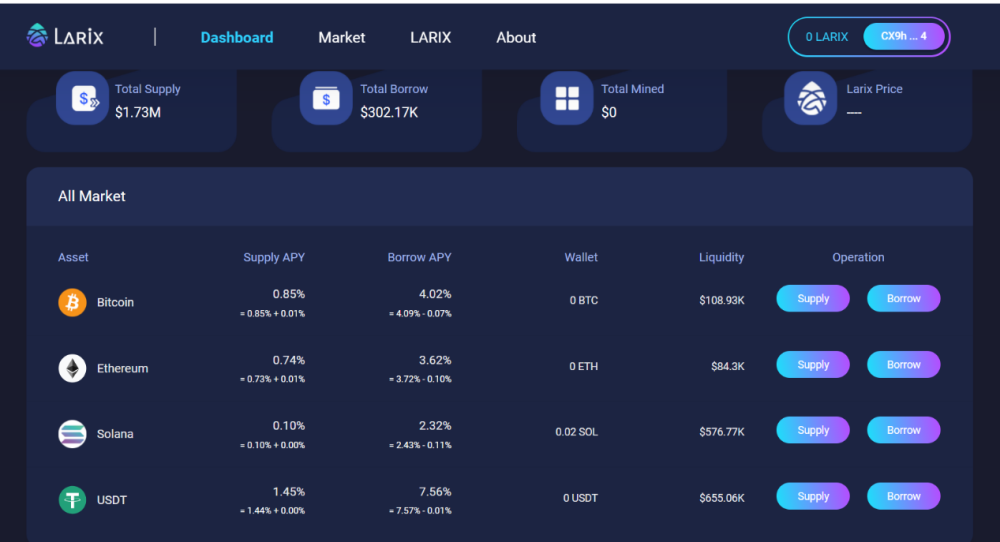
Task: Click the Operation column header
Action: coord(858,258)
